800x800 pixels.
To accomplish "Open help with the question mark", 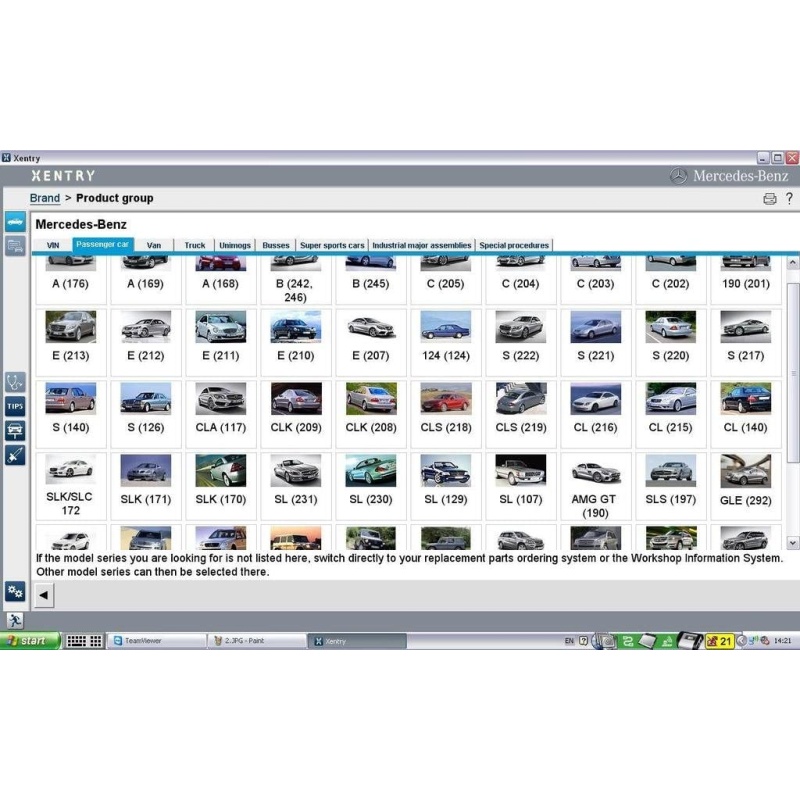I will coord(789,198).
